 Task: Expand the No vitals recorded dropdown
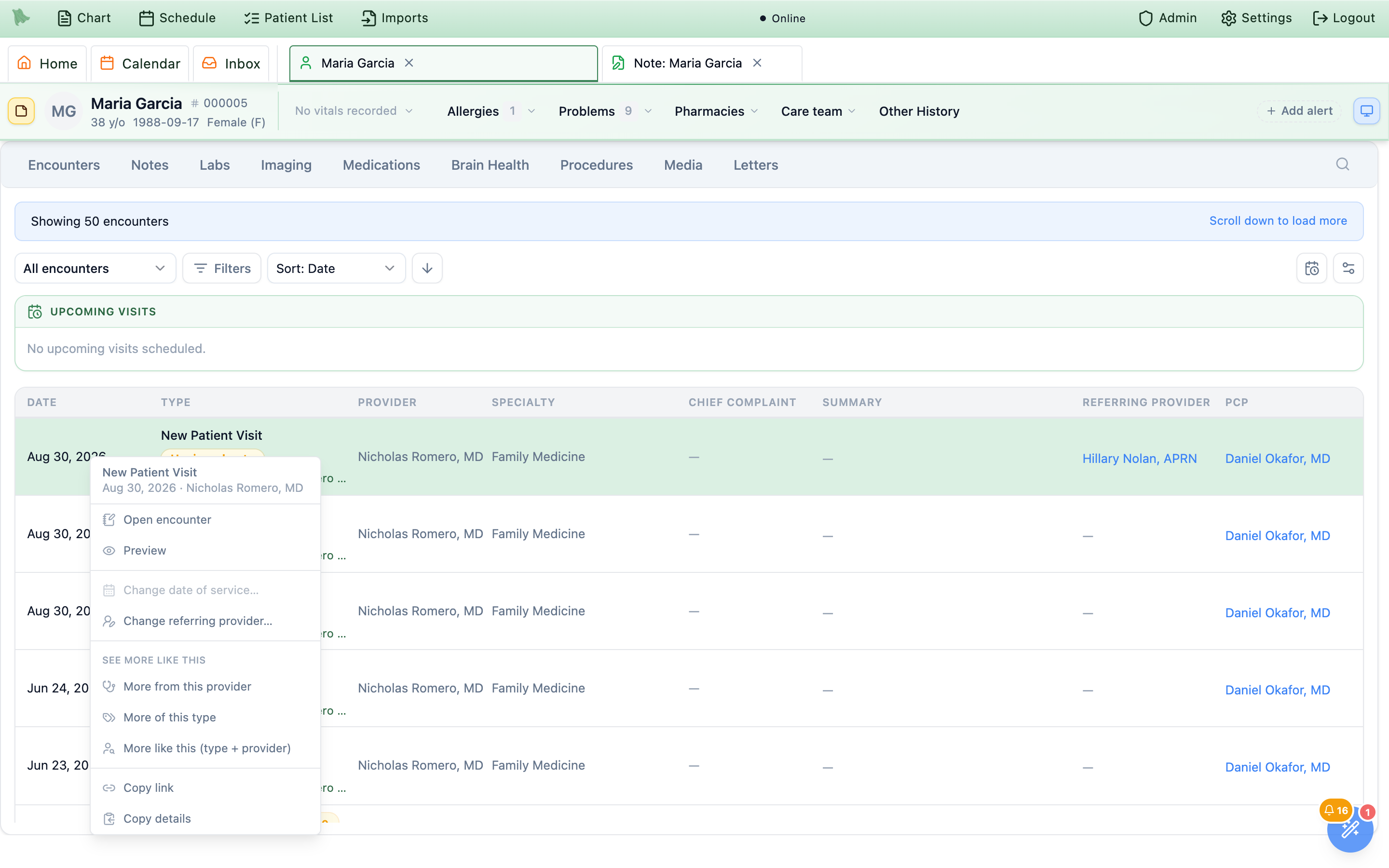[x=354, y=111]
